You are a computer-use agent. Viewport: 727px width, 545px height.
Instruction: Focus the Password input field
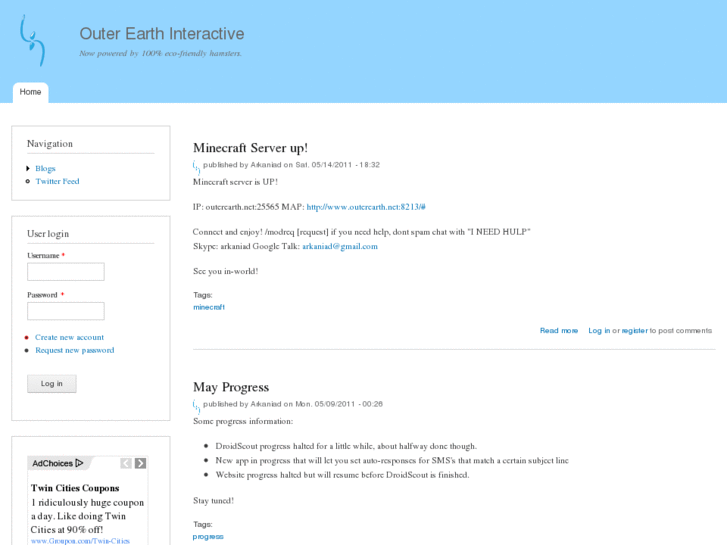[65, 311]
